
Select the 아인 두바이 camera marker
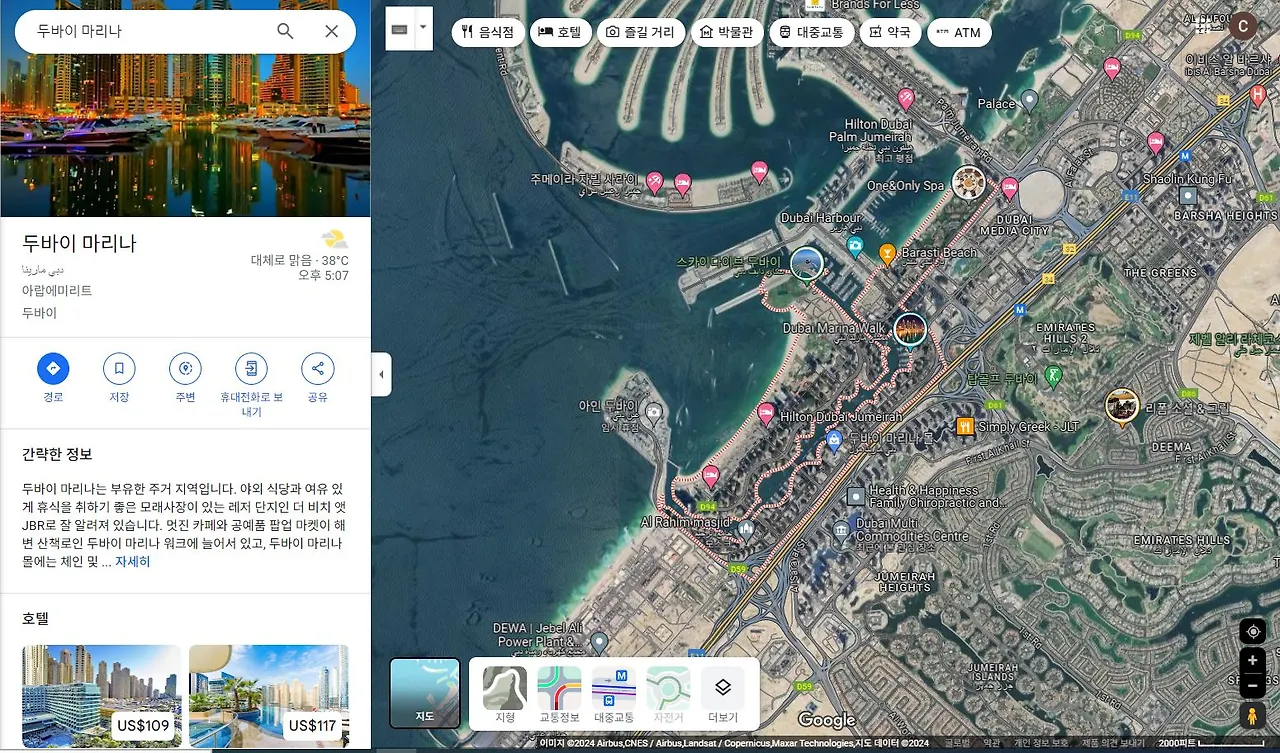(653, 411)
